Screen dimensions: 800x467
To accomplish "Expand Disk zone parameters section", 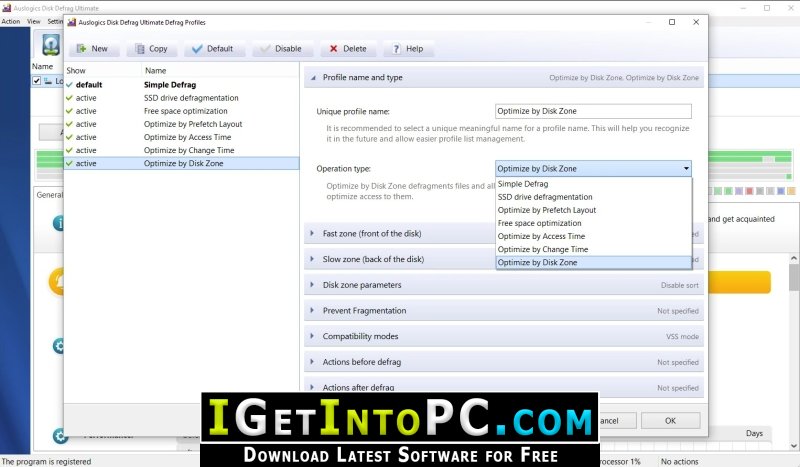I will tap(504, 285).
